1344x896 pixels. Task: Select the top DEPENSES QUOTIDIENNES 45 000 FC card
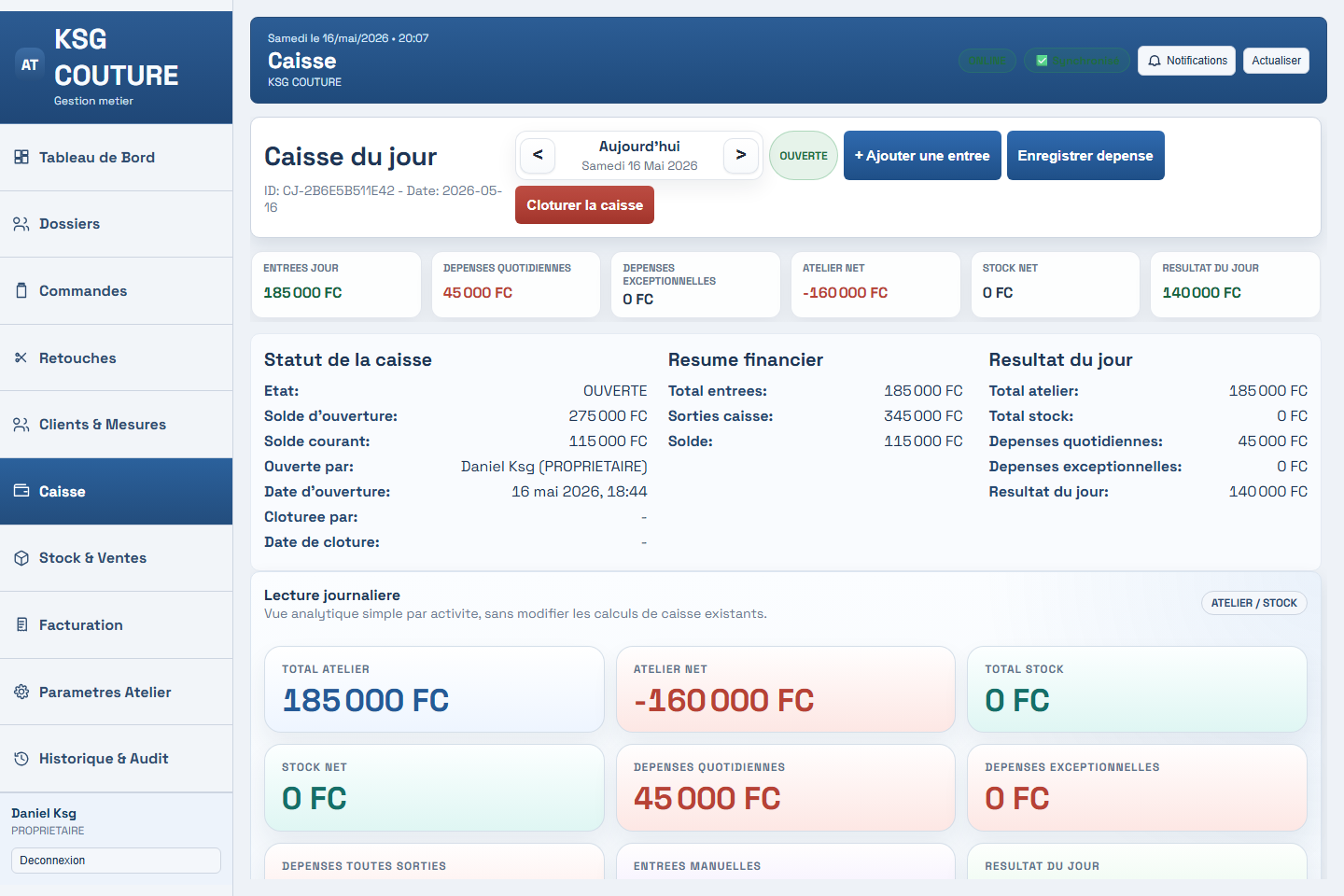(x=516, y=285)
